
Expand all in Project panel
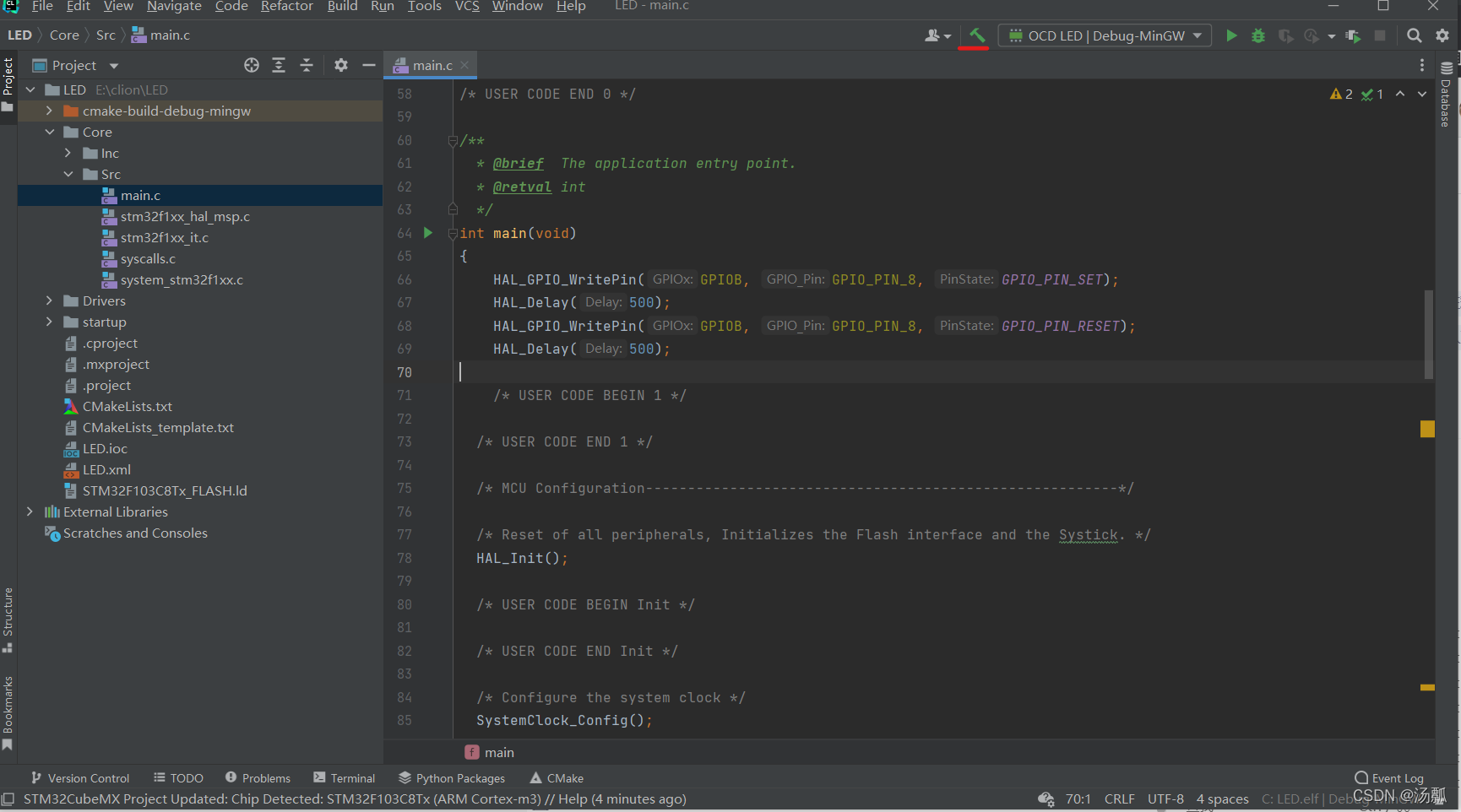click(x=279, y=65)
